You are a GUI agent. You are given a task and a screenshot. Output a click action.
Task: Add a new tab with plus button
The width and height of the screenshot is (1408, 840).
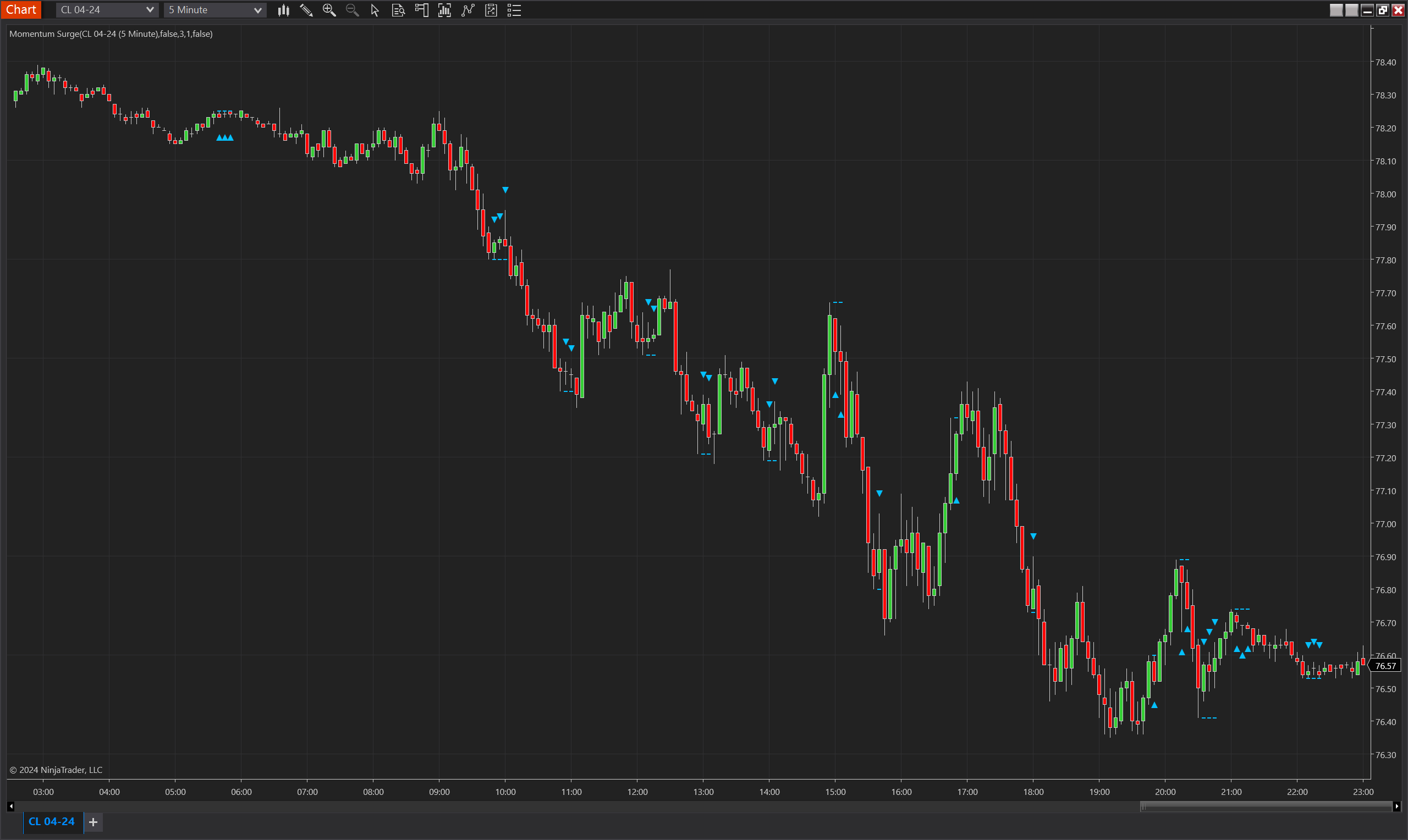click(x=94, y=822)
